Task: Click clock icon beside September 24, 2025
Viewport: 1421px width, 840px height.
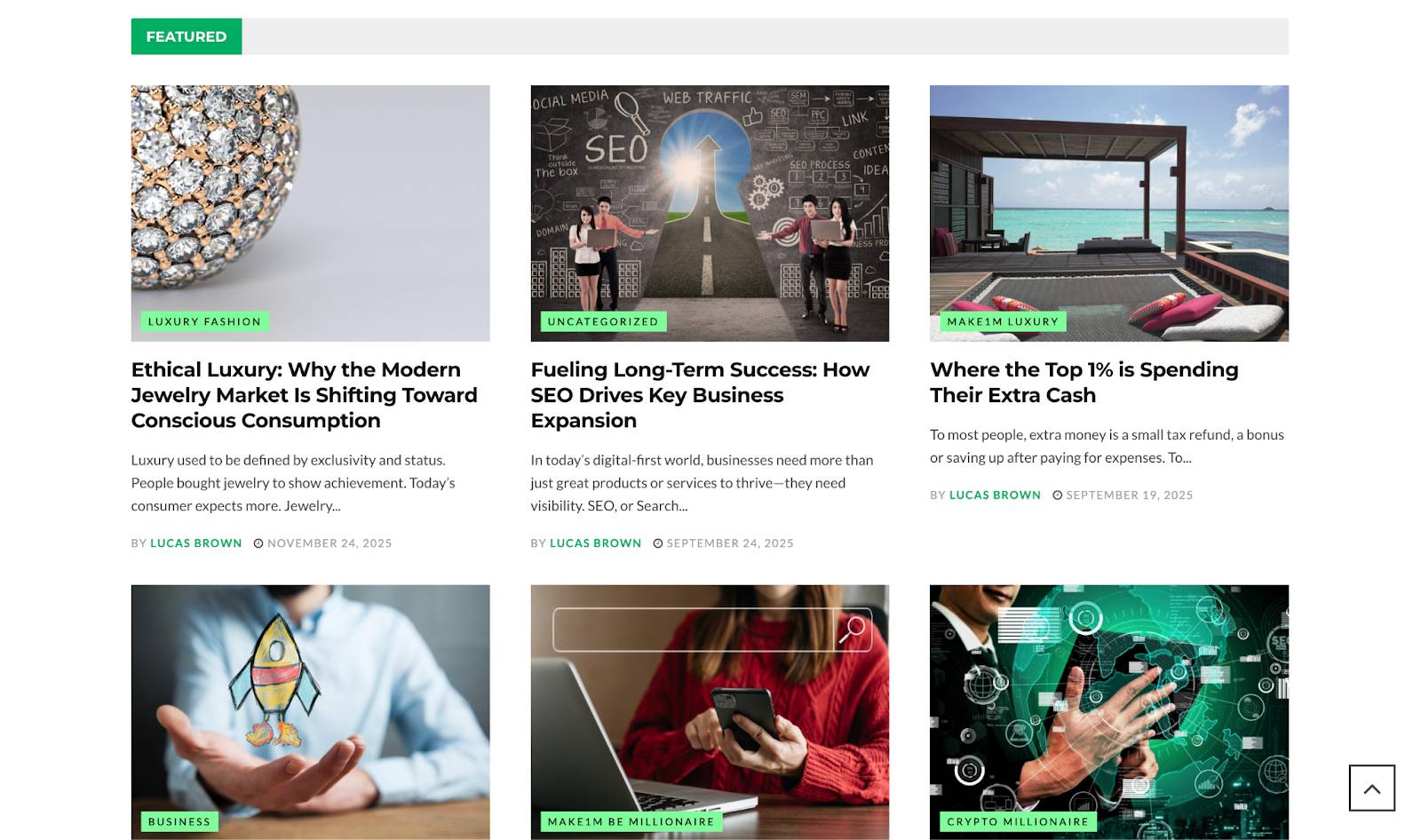Action: tap(658, 543)
